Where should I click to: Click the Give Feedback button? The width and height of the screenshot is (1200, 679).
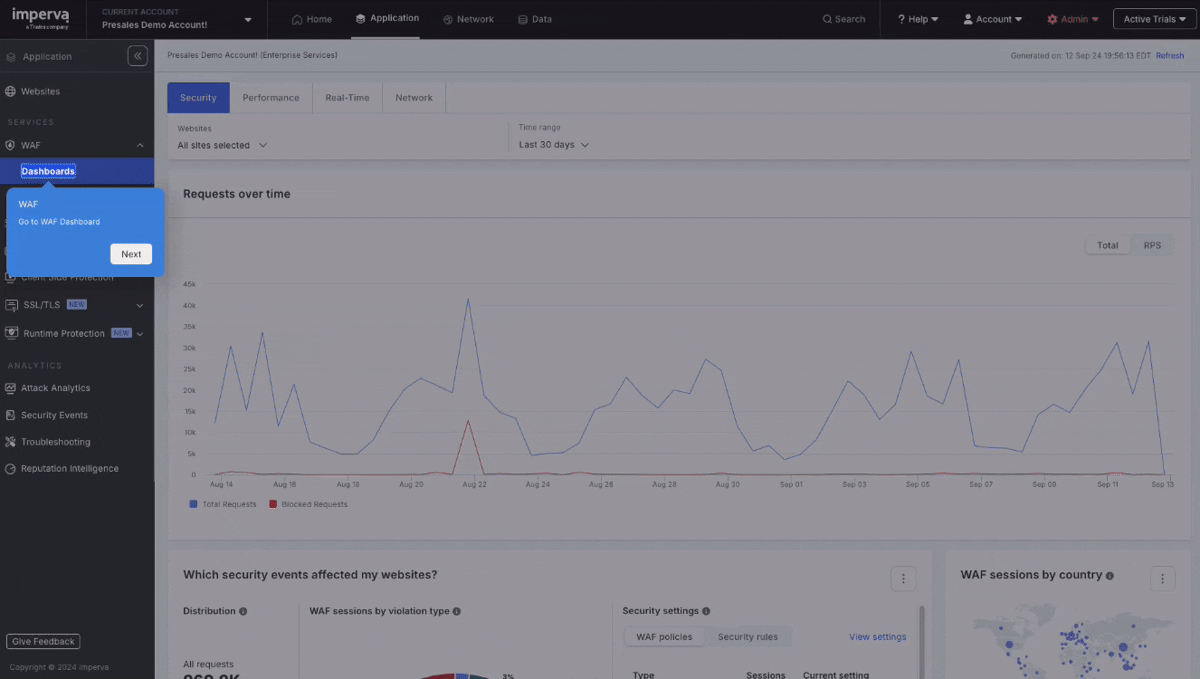pyautogui.click(x=43, y=642)
